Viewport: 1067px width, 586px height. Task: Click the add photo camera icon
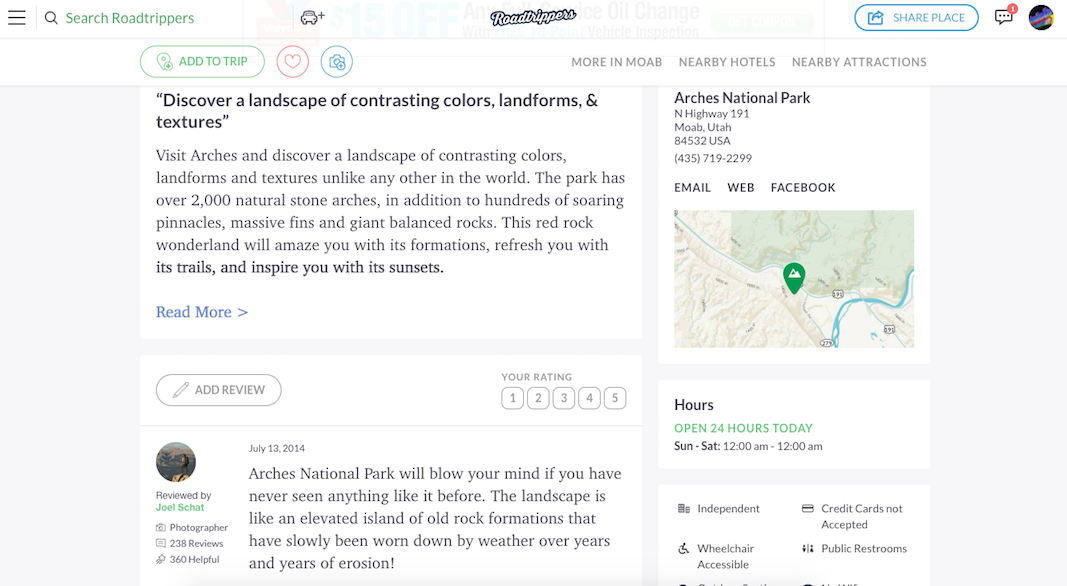pos(337,62)
